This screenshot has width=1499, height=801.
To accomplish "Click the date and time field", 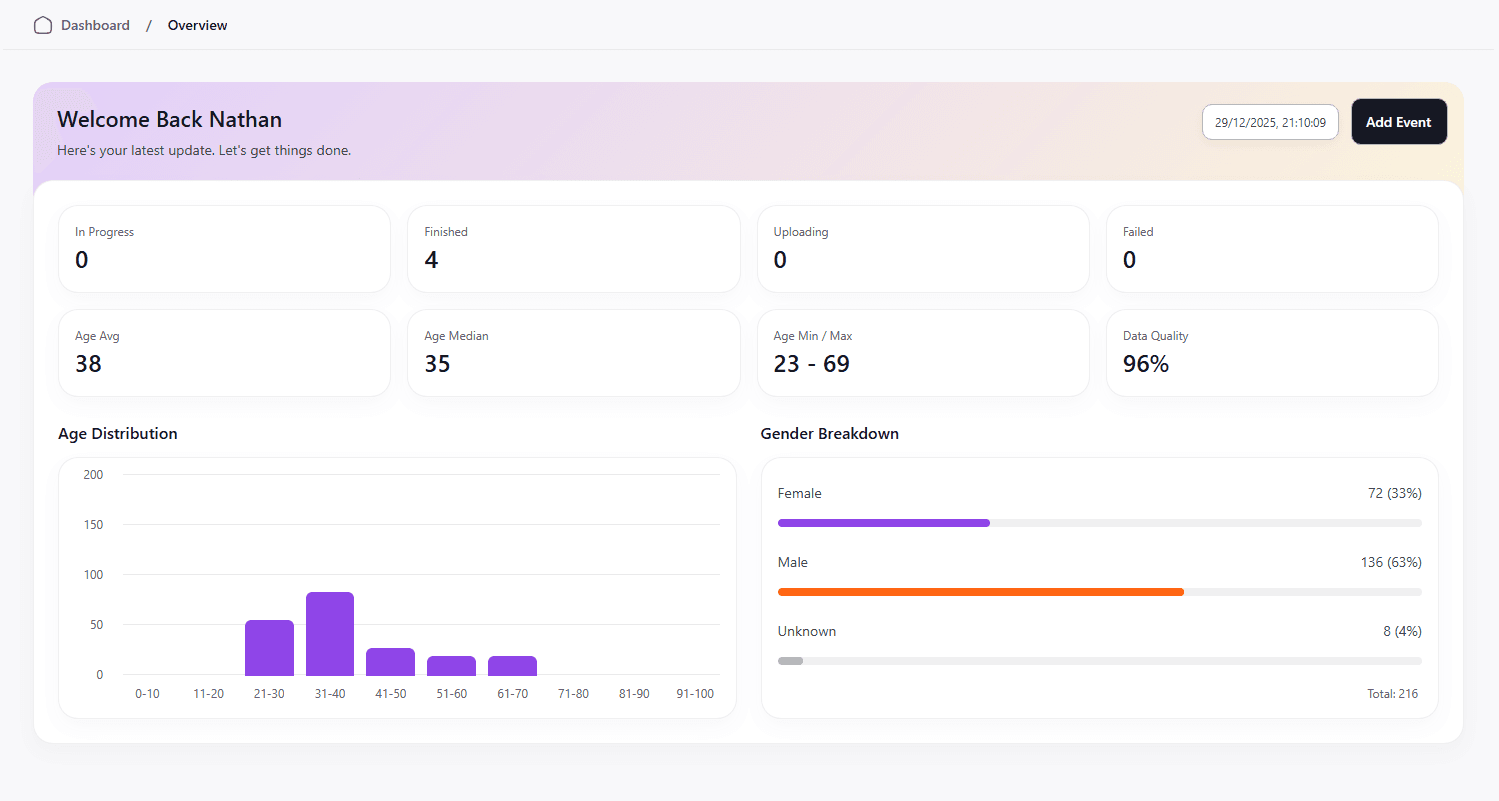I will click(x=1270, y=122).
